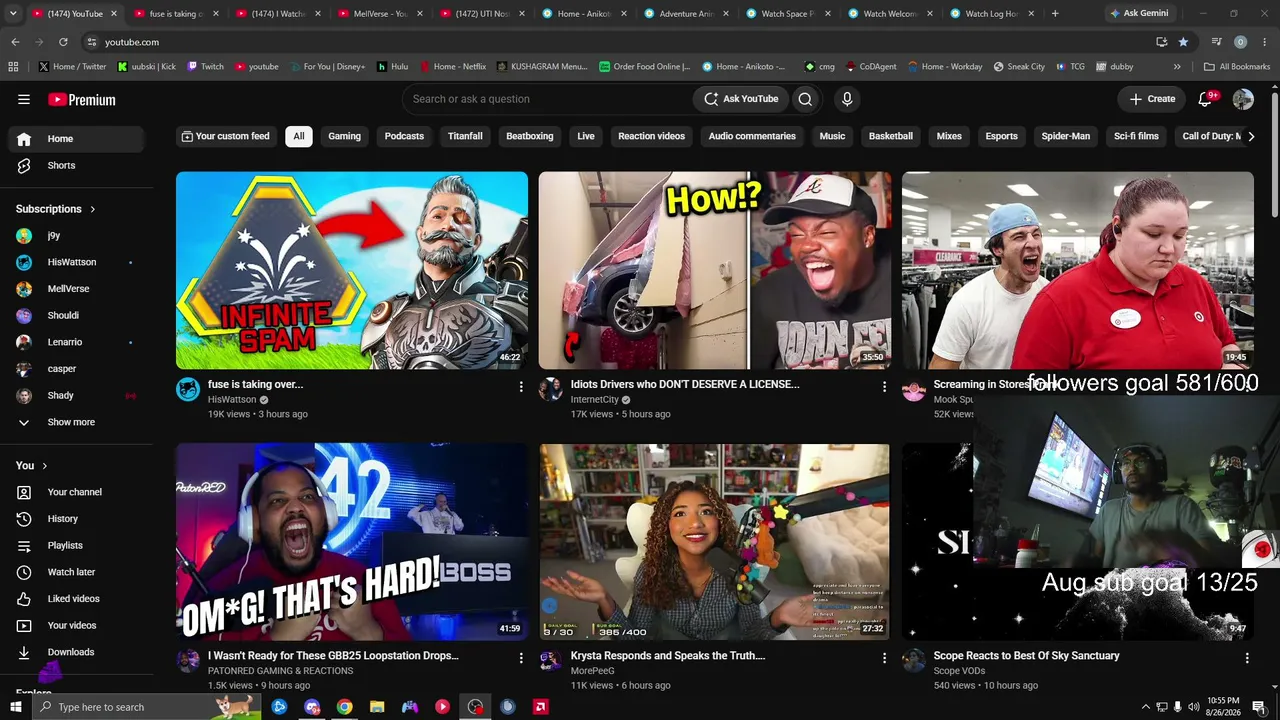Open Your channel page

(76, 492)
